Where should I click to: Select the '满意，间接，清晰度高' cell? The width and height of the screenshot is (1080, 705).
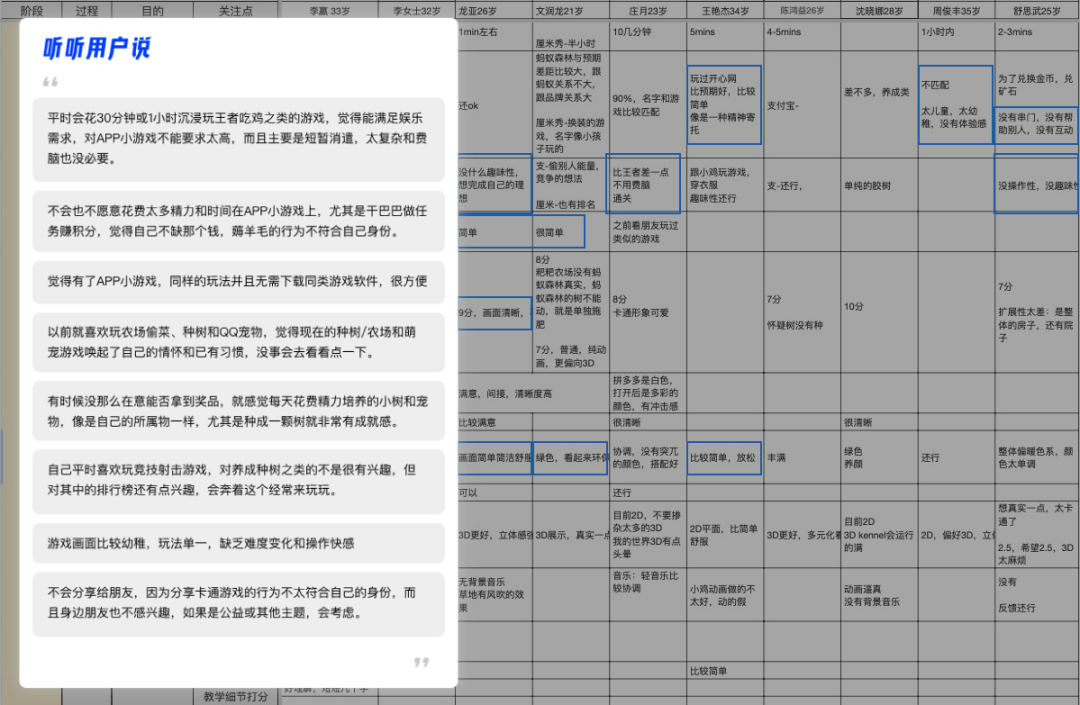[x=533, y=394]
